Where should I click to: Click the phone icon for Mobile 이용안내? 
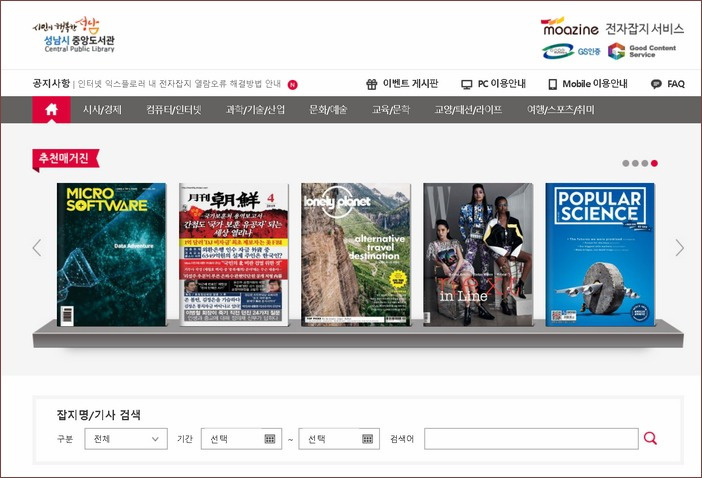pos(553,84)
